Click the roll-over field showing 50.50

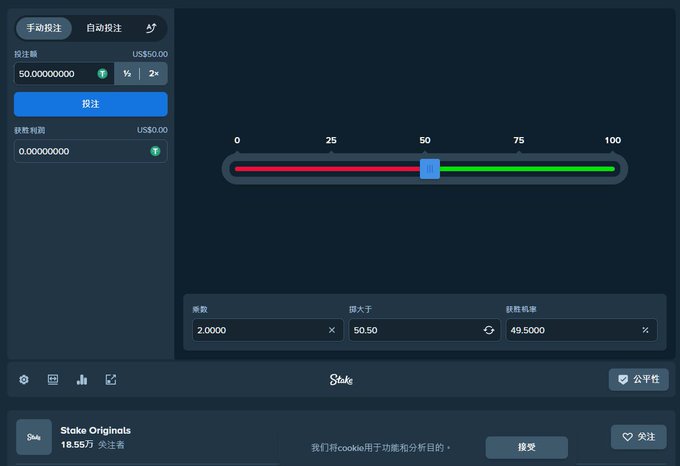pos(425,330)
